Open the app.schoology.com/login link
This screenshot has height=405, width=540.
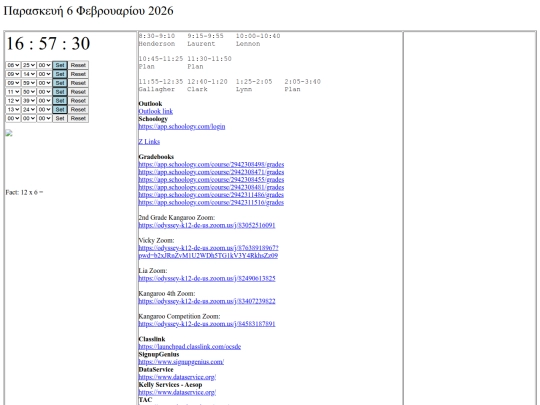coord(182,126)
